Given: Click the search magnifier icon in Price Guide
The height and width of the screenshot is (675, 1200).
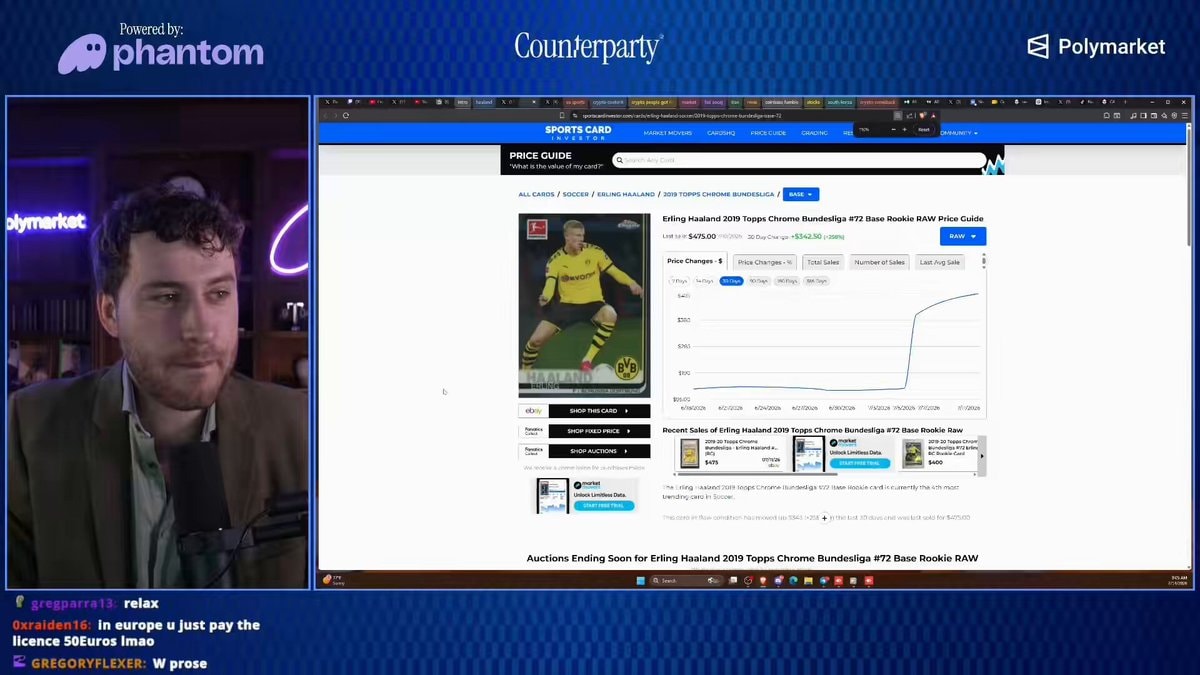Looking at the screenshot, I should tap(620, 160).
